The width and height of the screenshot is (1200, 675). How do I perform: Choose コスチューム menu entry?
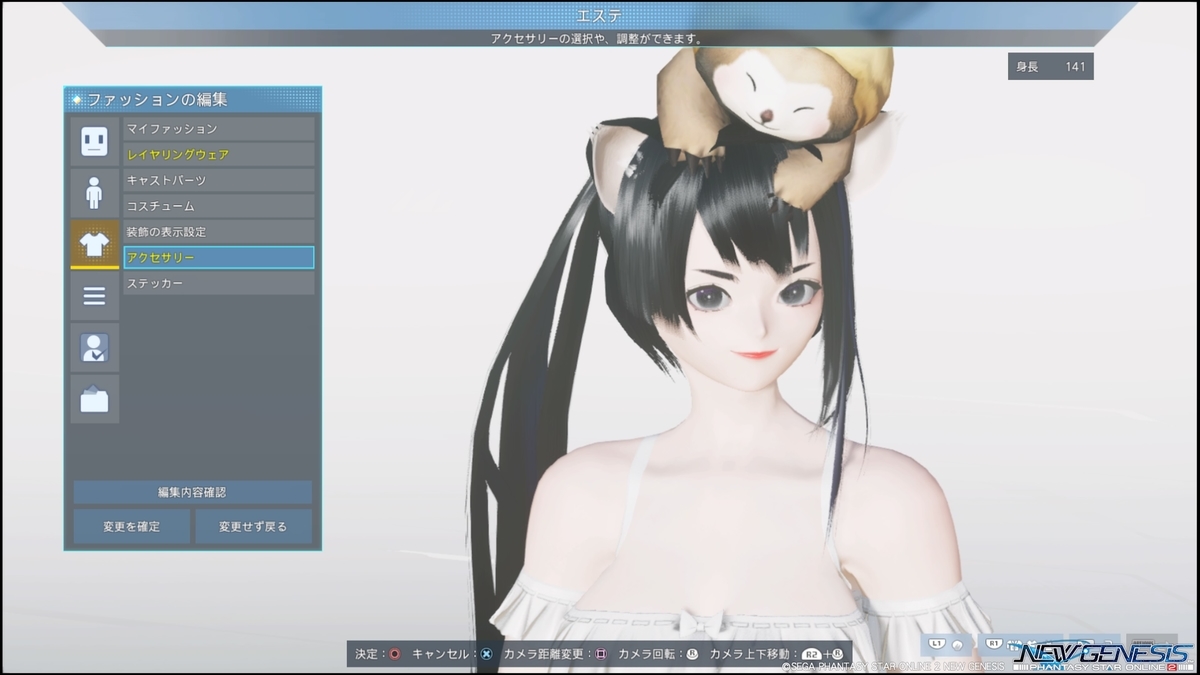[x=218, y=206]
